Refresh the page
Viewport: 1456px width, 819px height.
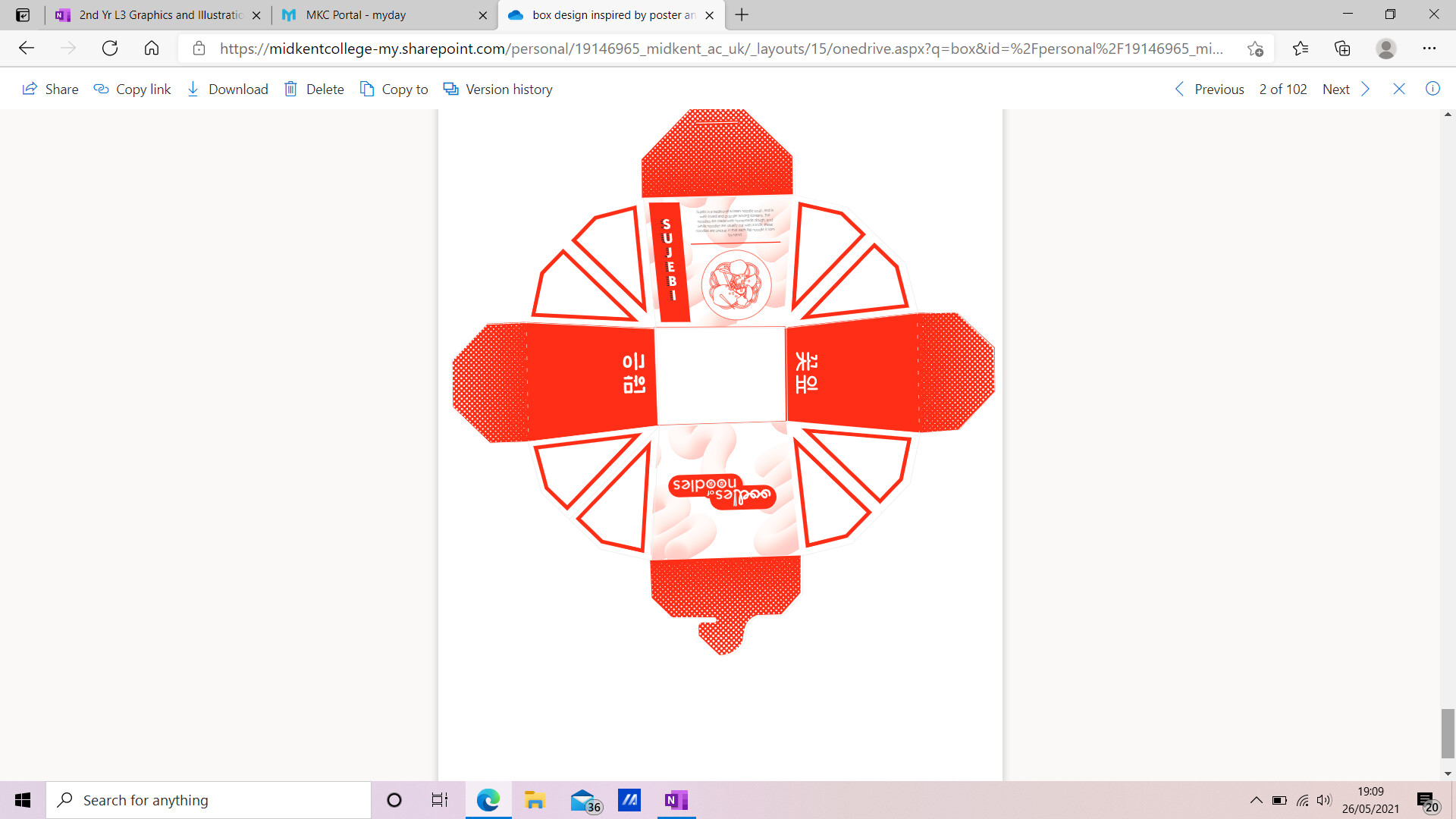tap(110, 49)
